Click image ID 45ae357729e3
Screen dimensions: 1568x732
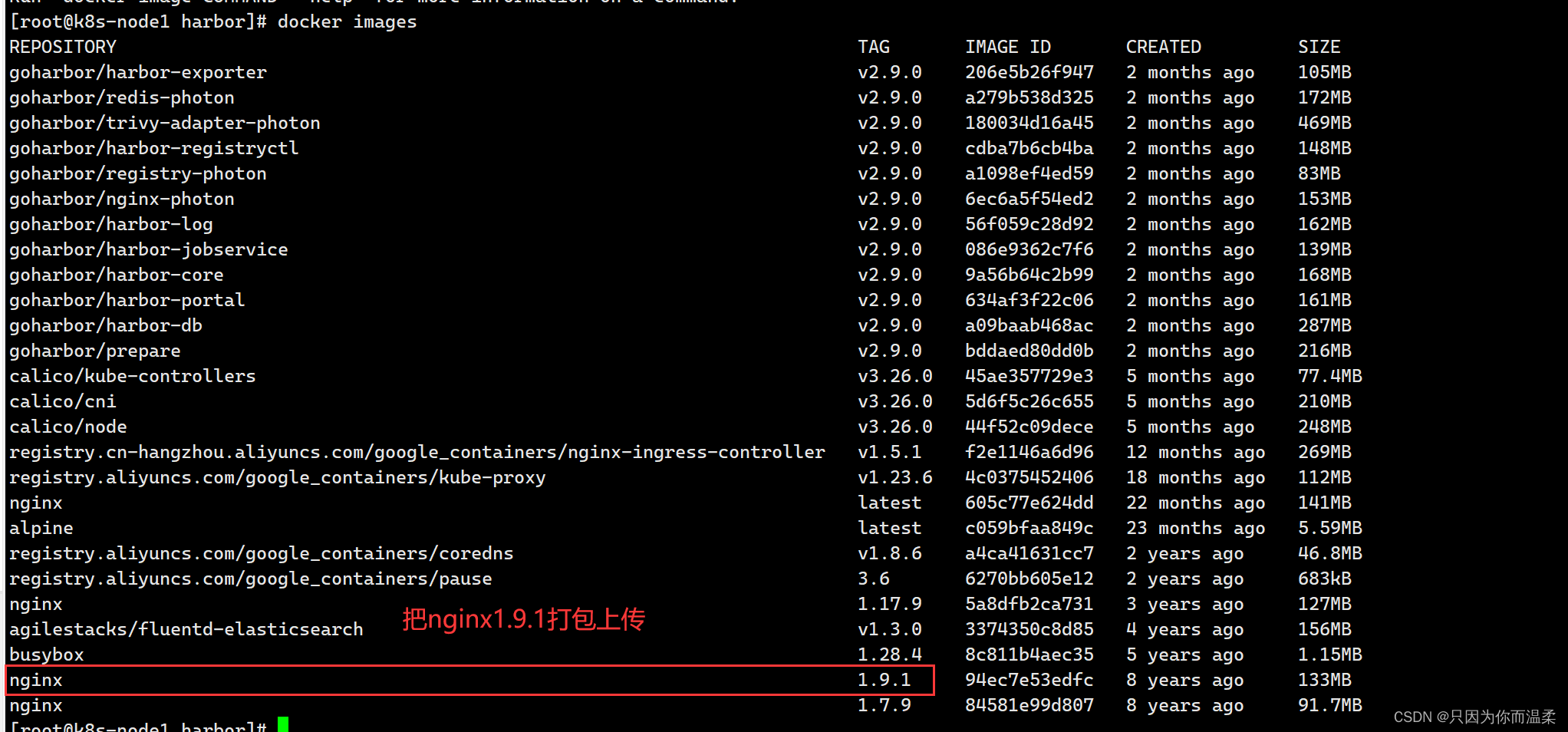click(1029, 377)
